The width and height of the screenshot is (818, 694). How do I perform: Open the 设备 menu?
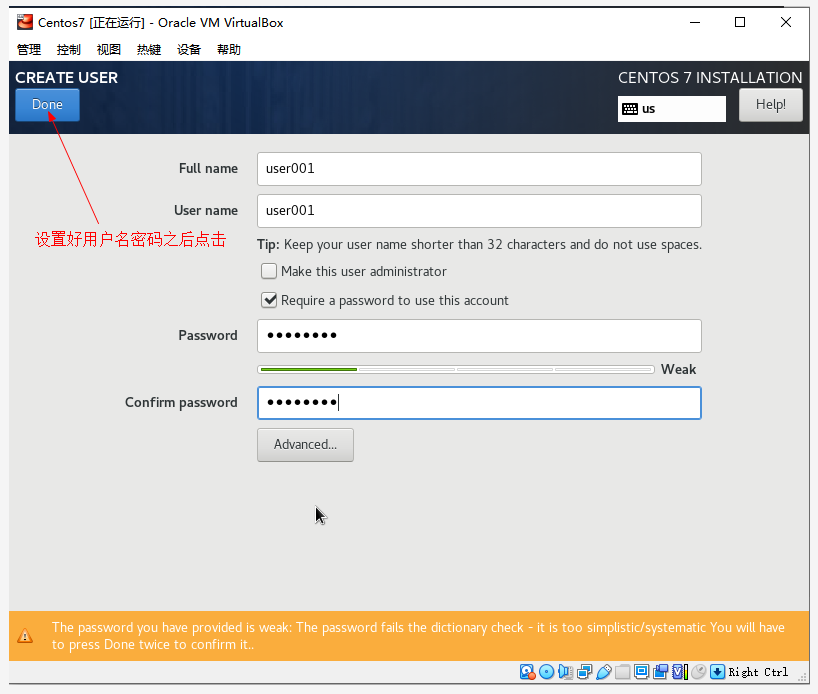tap(189, 50)
